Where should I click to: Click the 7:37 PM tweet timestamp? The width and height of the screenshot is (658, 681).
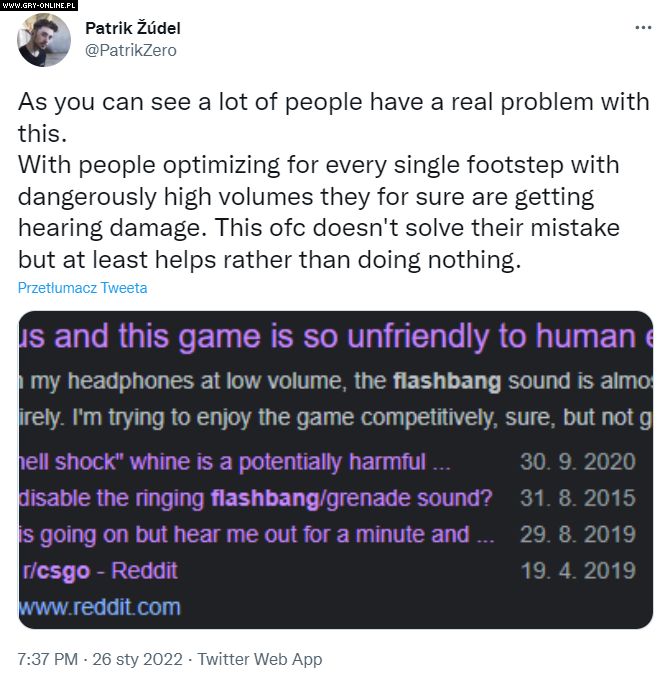tap(50, 660)
